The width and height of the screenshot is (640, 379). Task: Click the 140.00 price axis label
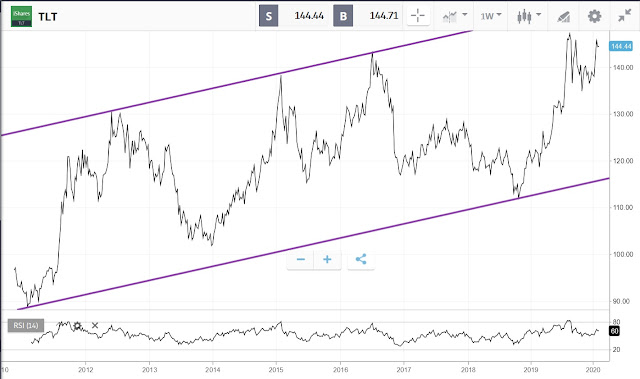[x=622, y=67]
